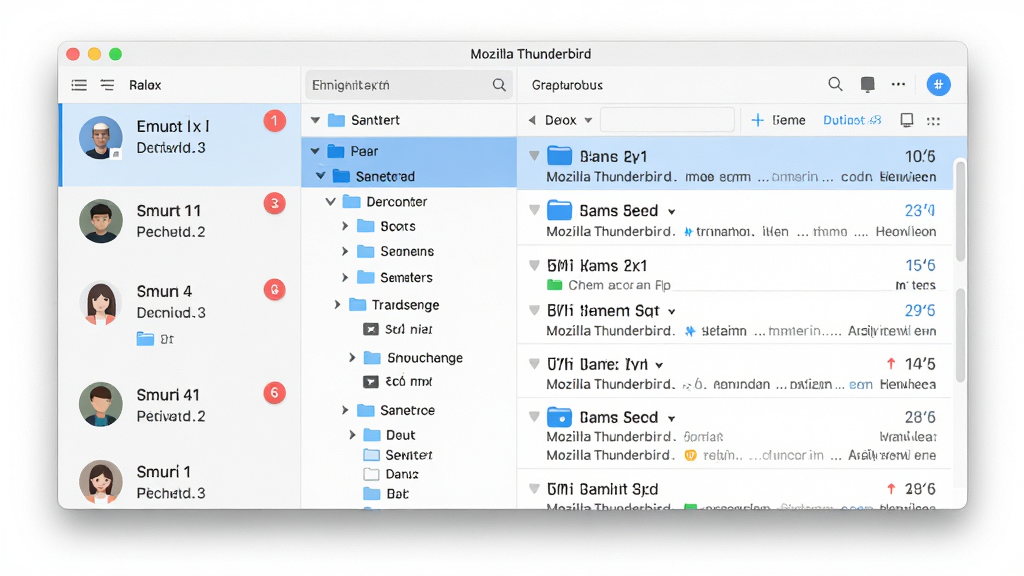The width and height of the screenshot is (1024, 576).
Task: Click the empty filter field beside Deox
Action: click(x=667, y=120)
